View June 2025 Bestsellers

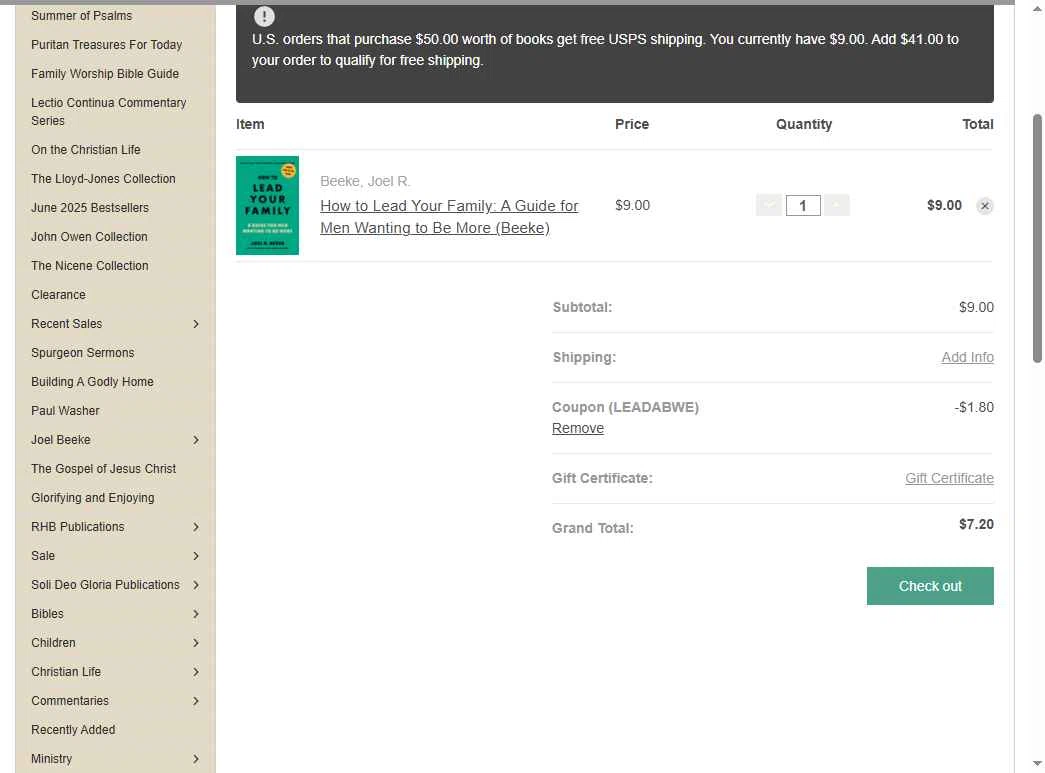(x=90, y=208)
